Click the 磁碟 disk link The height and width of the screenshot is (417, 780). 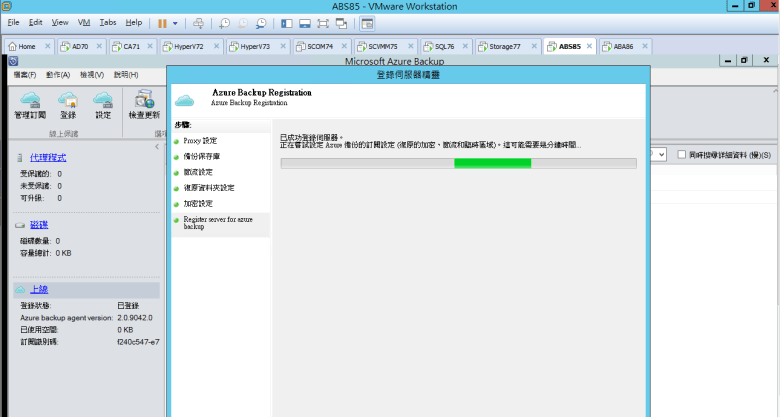click(39, 225)
